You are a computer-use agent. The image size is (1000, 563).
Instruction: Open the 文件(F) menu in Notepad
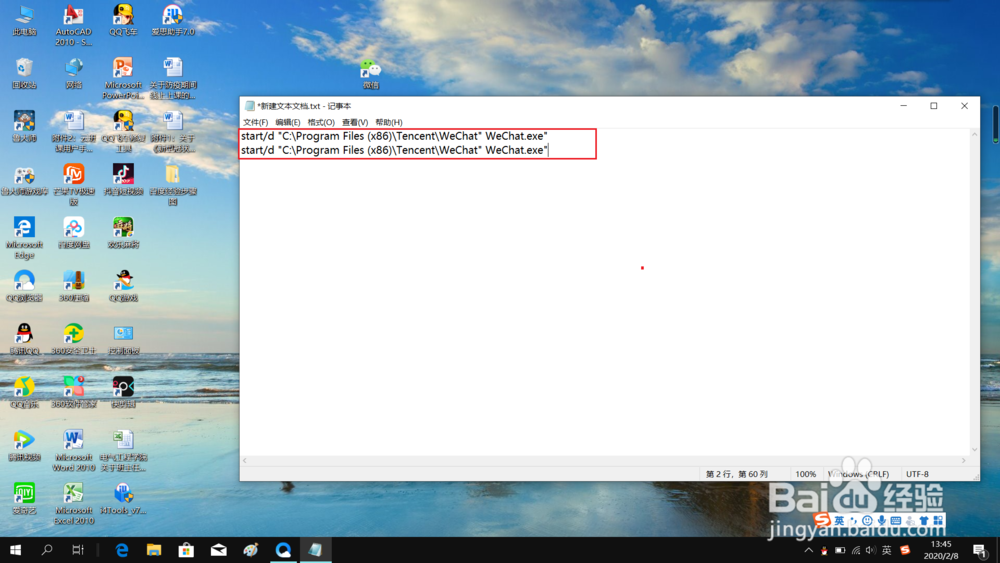click(255, 122)
